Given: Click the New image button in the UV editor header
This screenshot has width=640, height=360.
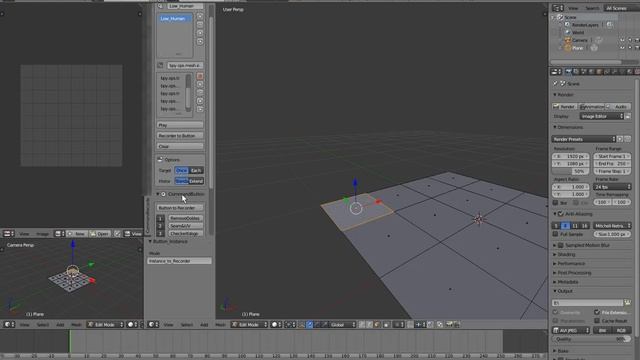Looking at the screenshot, I should (x=76, y=234).
